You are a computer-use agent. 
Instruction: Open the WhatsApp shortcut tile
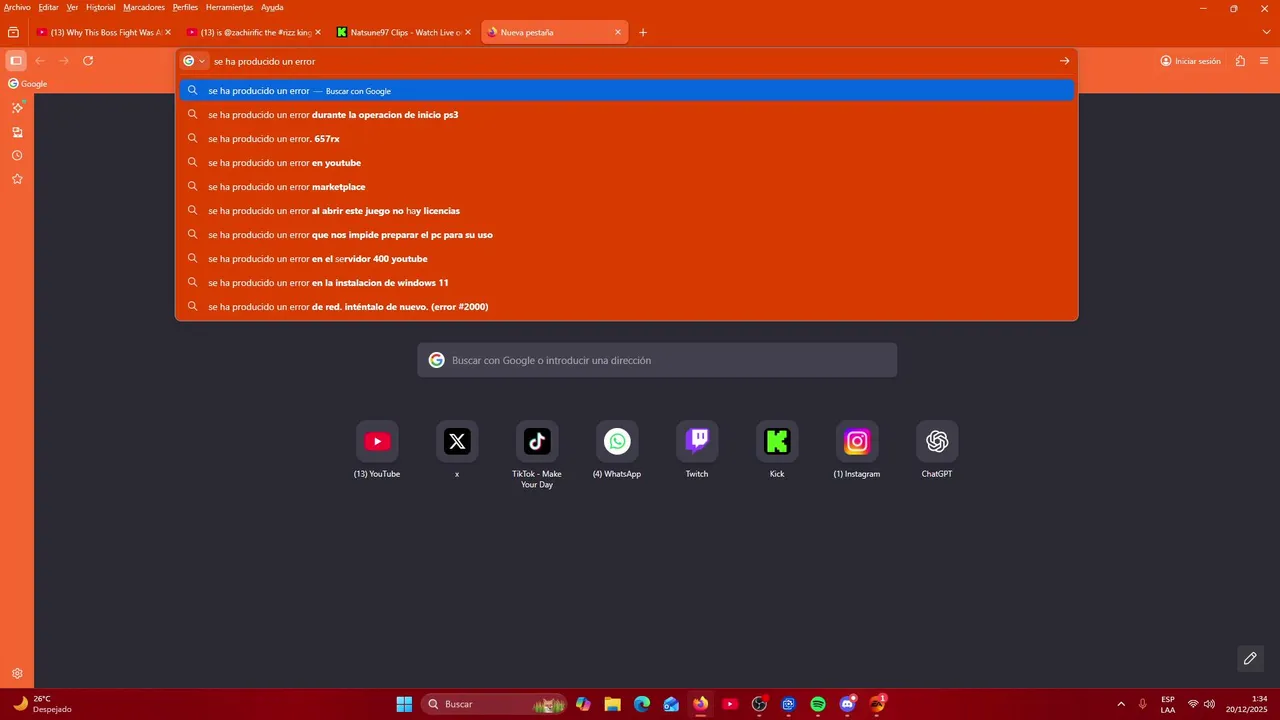click(617, 441)
